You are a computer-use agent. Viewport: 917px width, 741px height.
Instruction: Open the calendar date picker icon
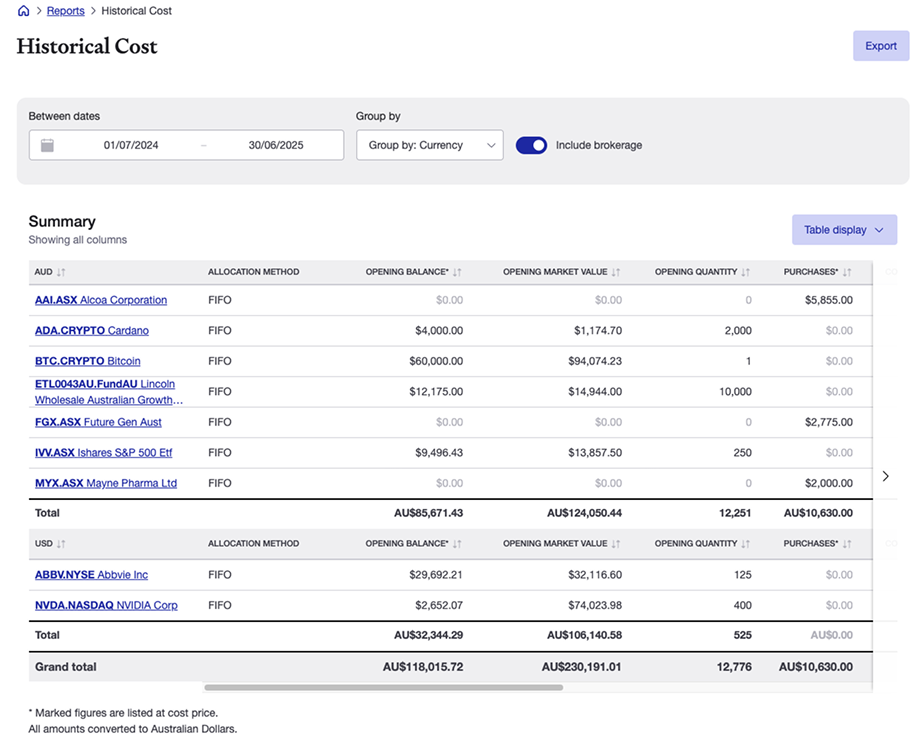(47, 145)
